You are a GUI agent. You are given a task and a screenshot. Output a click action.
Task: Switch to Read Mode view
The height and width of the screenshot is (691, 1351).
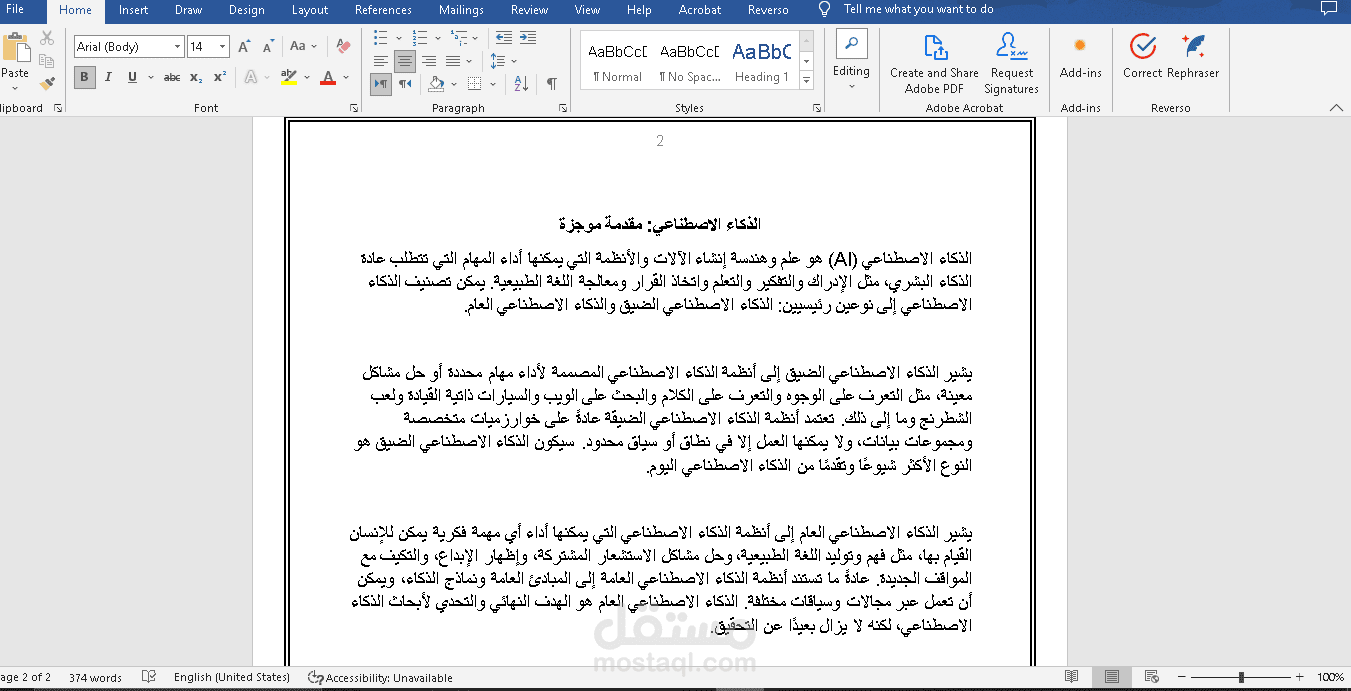click(x=1071, y=677)
